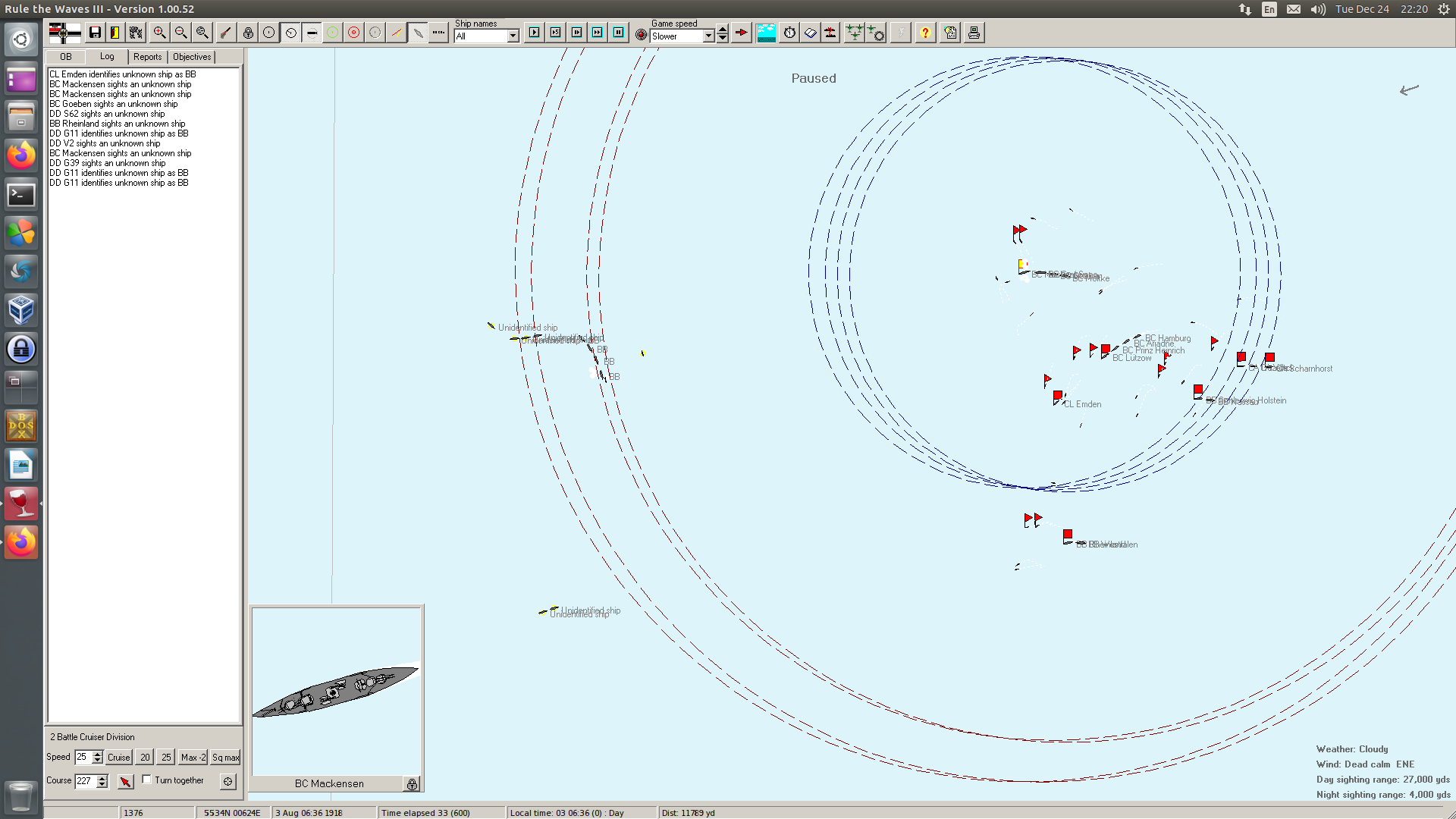Expand the Game speed dropdown
The height and width of the screenshot is (819, 1456).
(x=708, y=36)
